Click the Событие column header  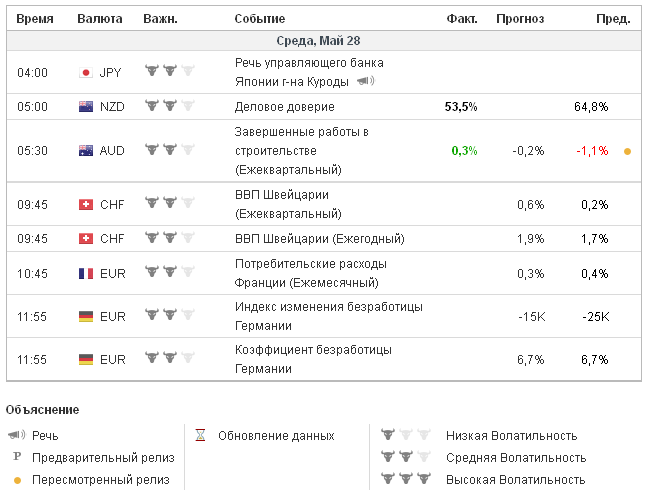[259, 19]
